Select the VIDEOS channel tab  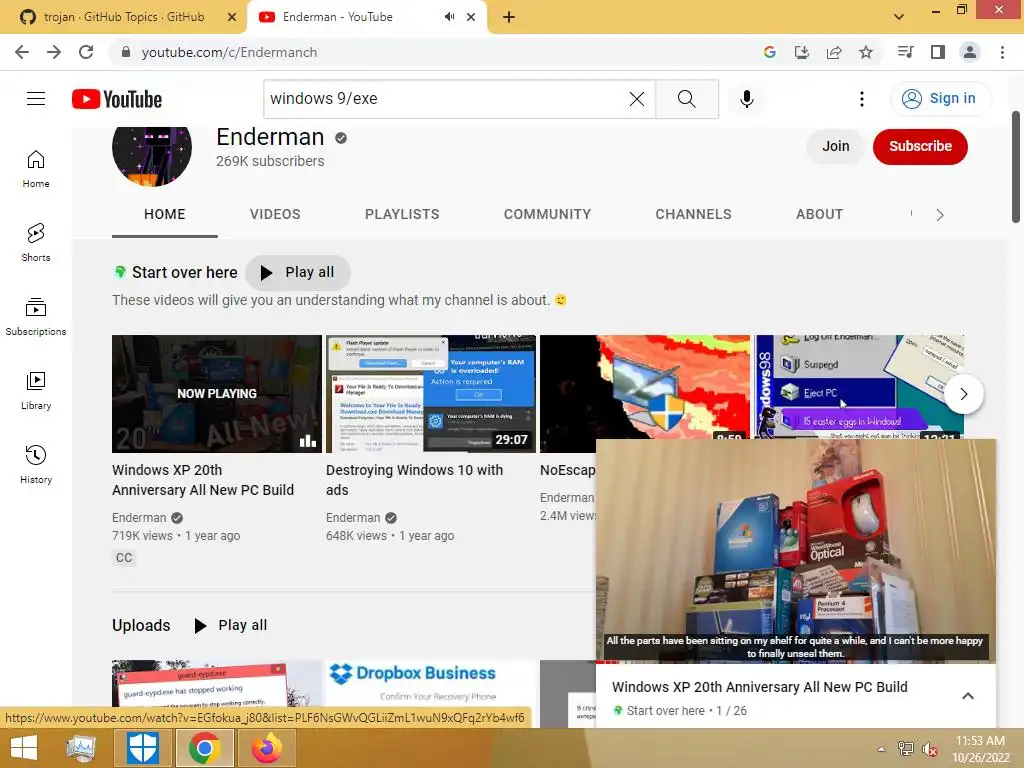pos(275,214)
